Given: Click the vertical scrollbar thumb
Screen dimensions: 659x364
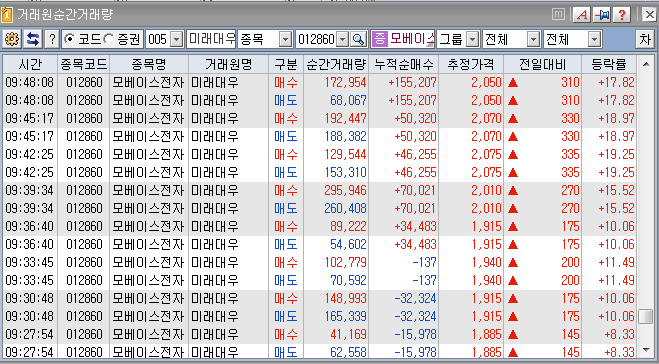Looking at the screenshot, I should 646,317.
